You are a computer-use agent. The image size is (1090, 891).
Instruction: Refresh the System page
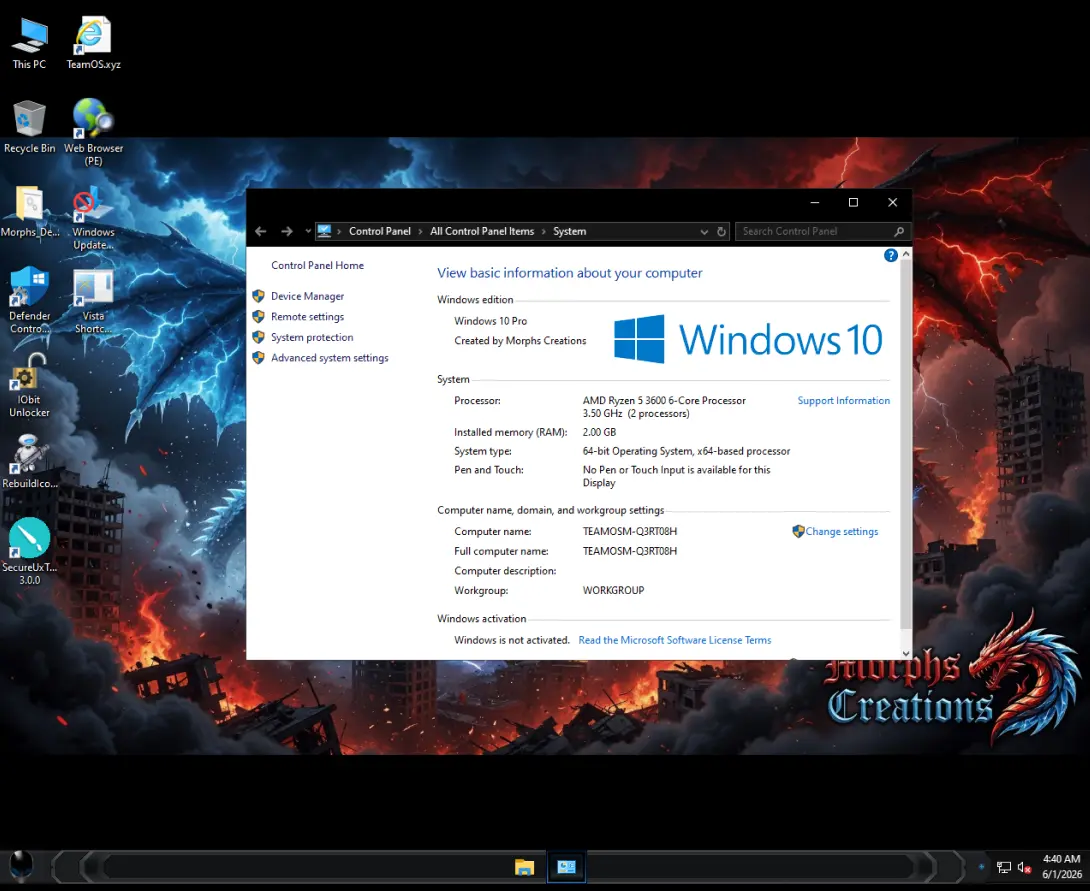tap(722, 231)
